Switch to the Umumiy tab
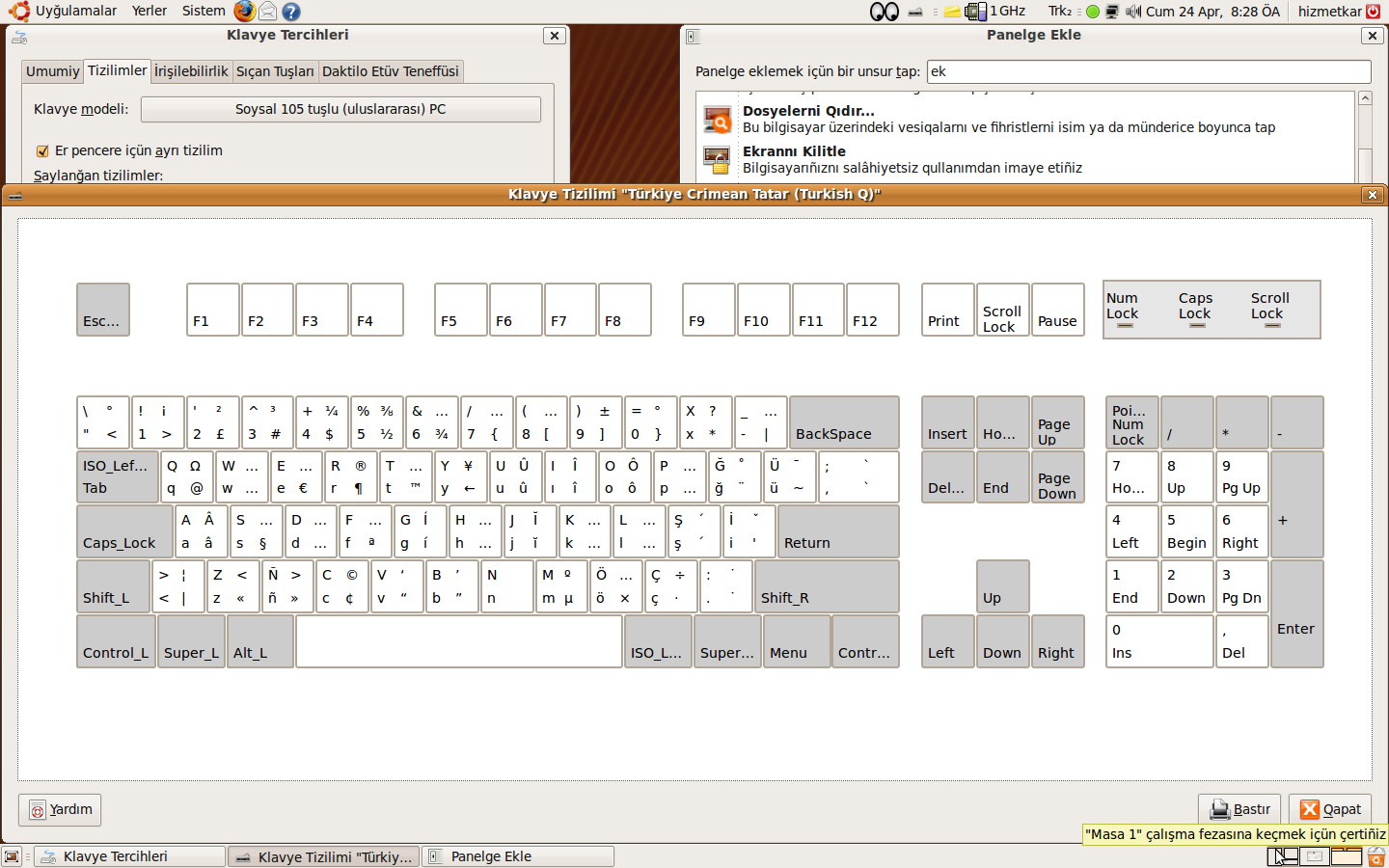Image resolution: width=1389 pixels, height=868 pixels. coord(52,71)
